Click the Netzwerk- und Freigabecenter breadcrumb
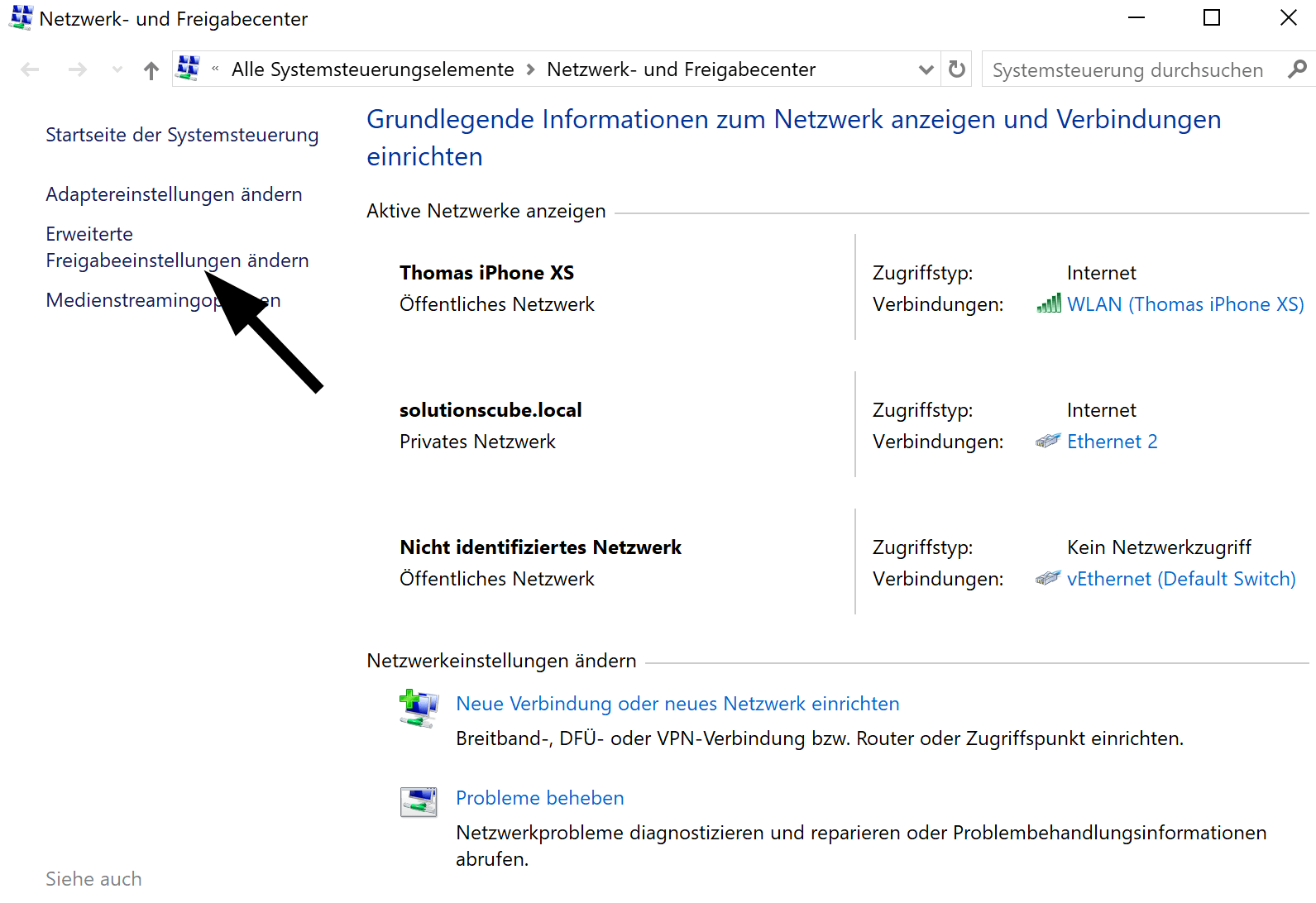Image resolution: width=1316 pixels, height=903 pixels. (681, 70)
